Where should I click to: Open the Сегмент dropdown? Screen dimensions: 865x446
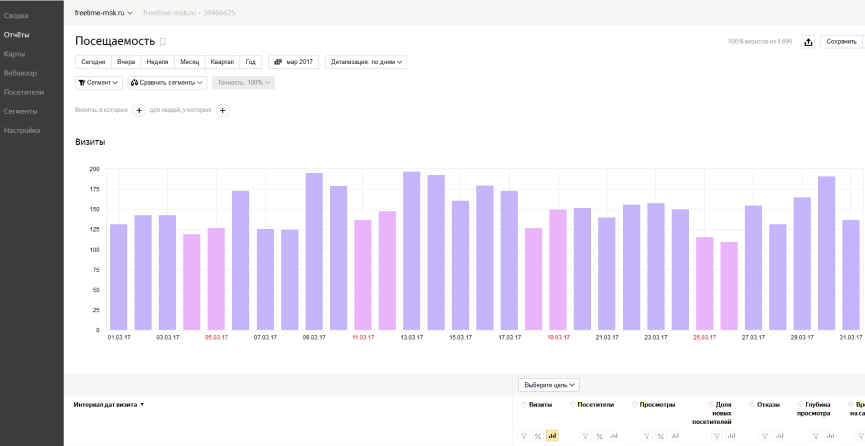click(x=98, y=83)
